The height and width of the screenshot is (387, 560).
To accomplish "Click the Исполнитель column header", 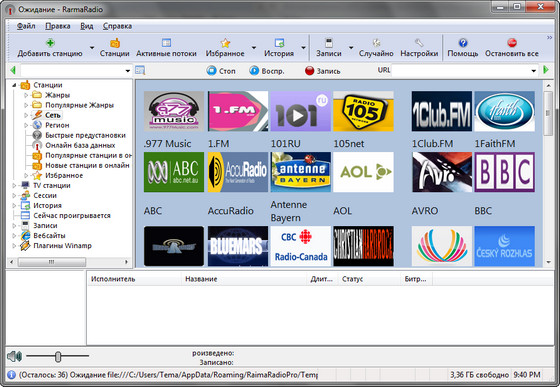I will pos(113,279).
